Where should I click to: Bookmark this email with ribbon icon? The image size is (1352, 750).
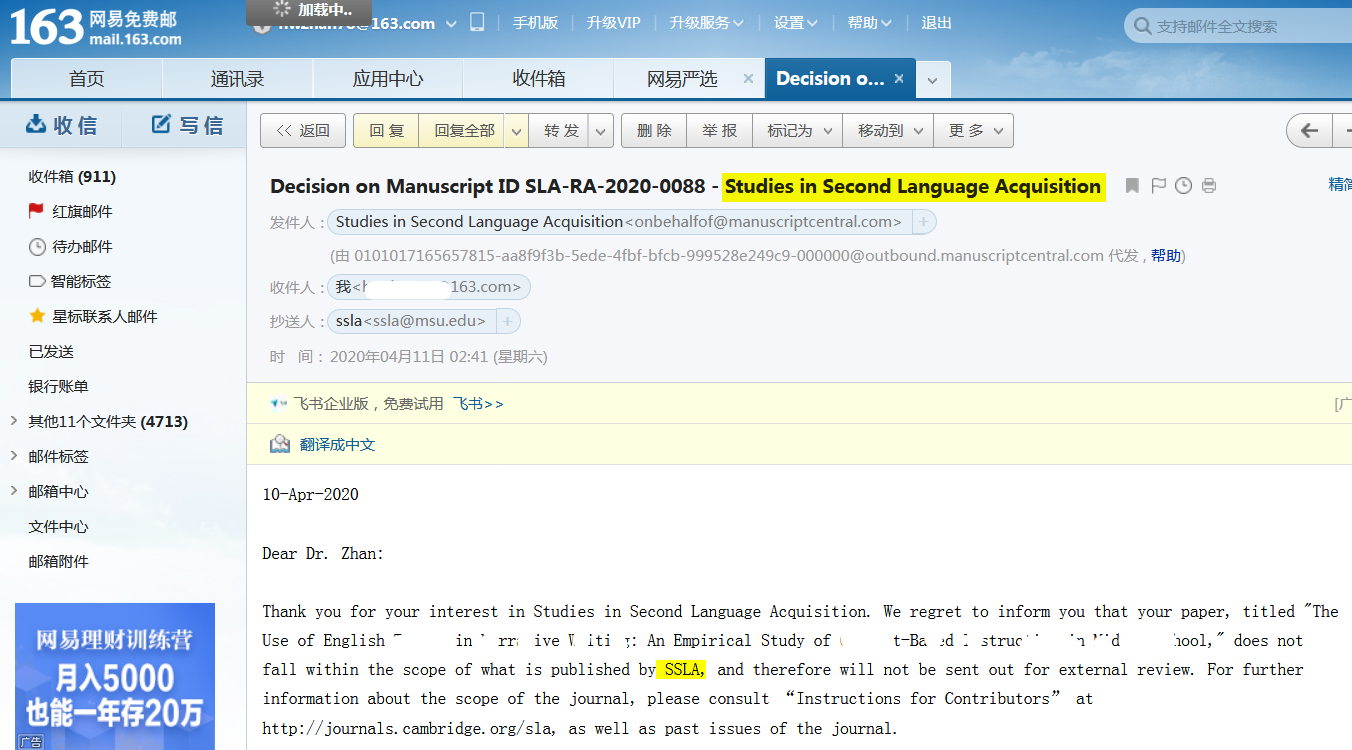click(x=1132, y=186)
